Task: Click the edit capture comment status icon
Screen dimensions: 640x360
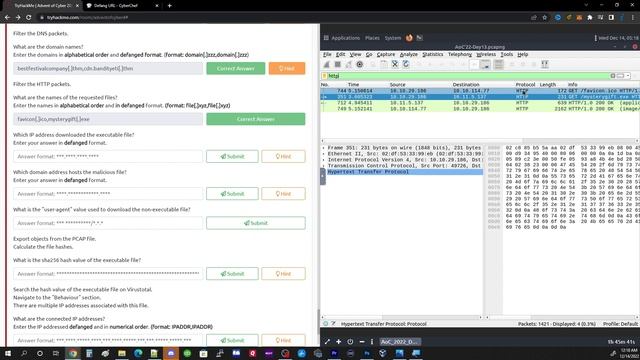Action: point(333,324)
